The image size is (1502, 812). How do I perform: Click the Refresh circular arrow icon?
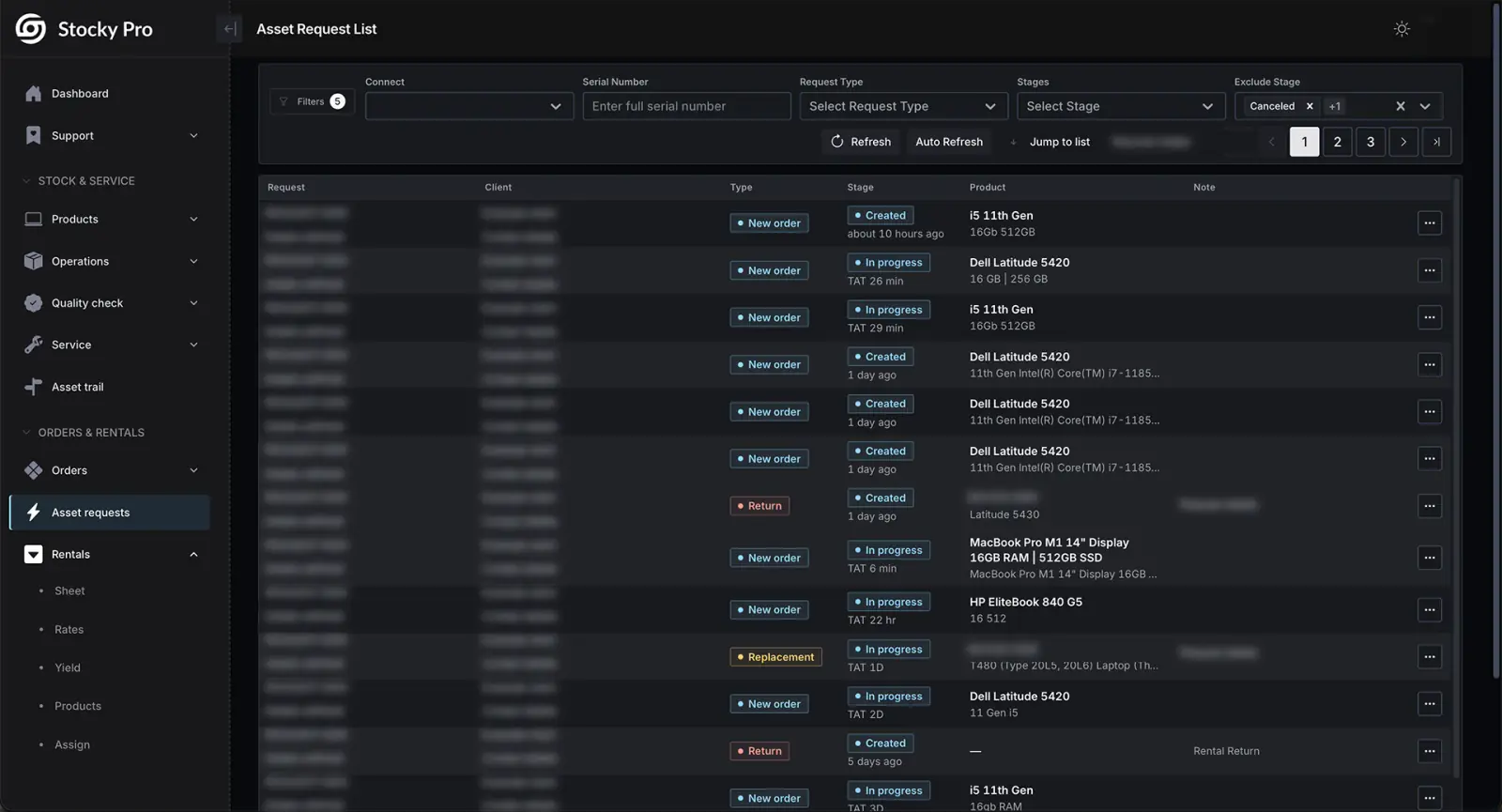[x=837, y=142]
